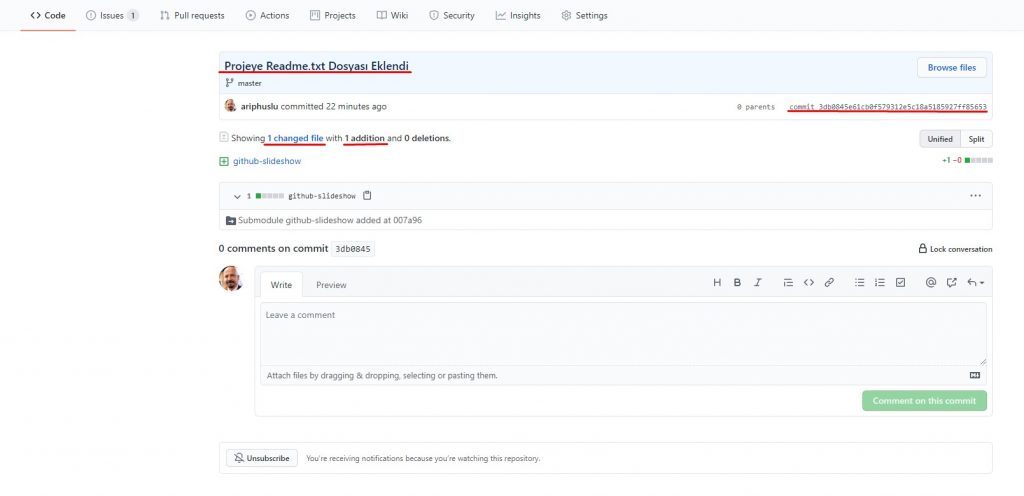Copy github-slideshow path clipboard icon
The height and width of the screenshot is (496, 1024).
367,195
